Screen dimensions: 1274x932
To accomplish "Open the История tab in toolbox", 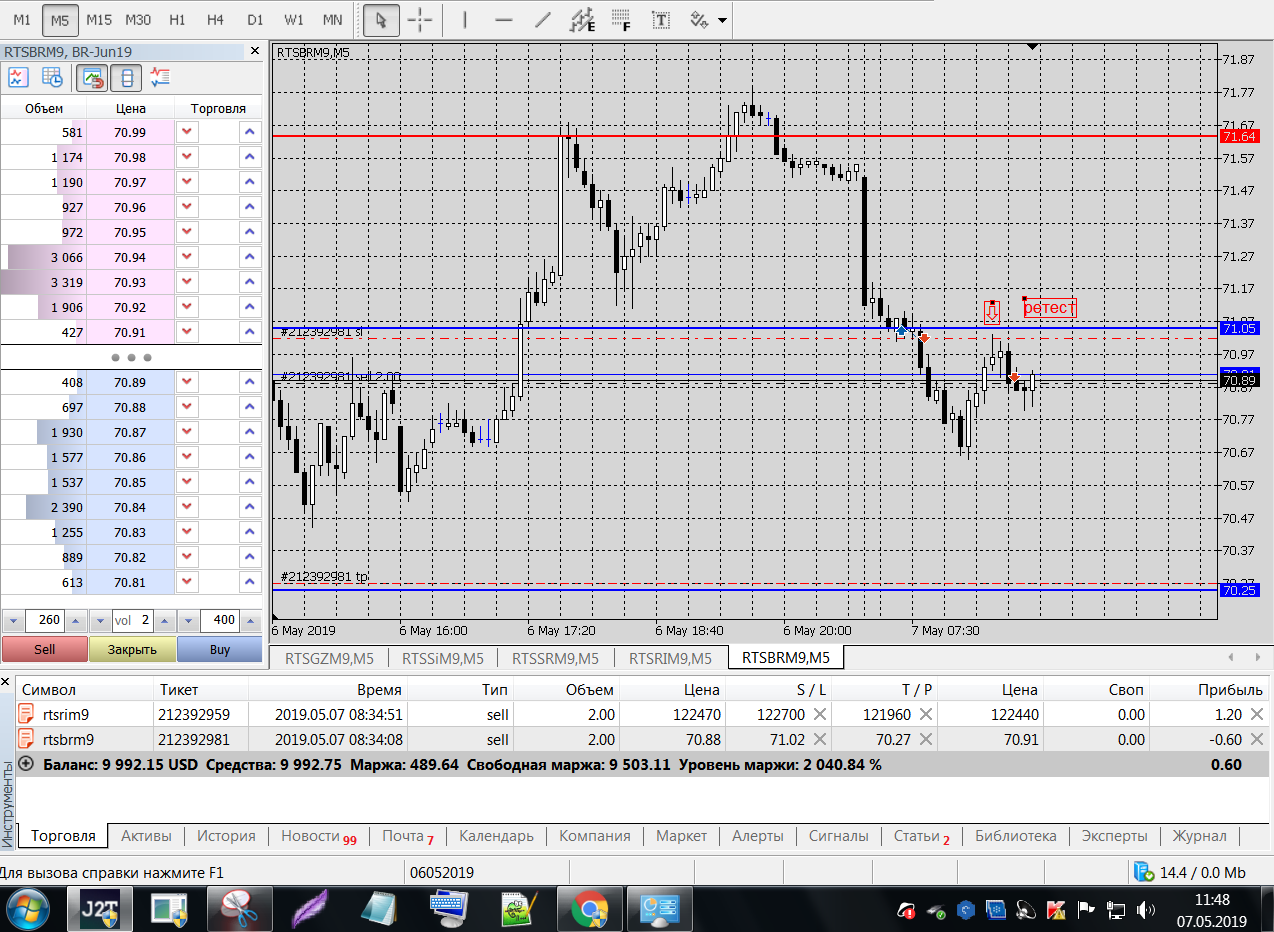I will pos(226,836).
